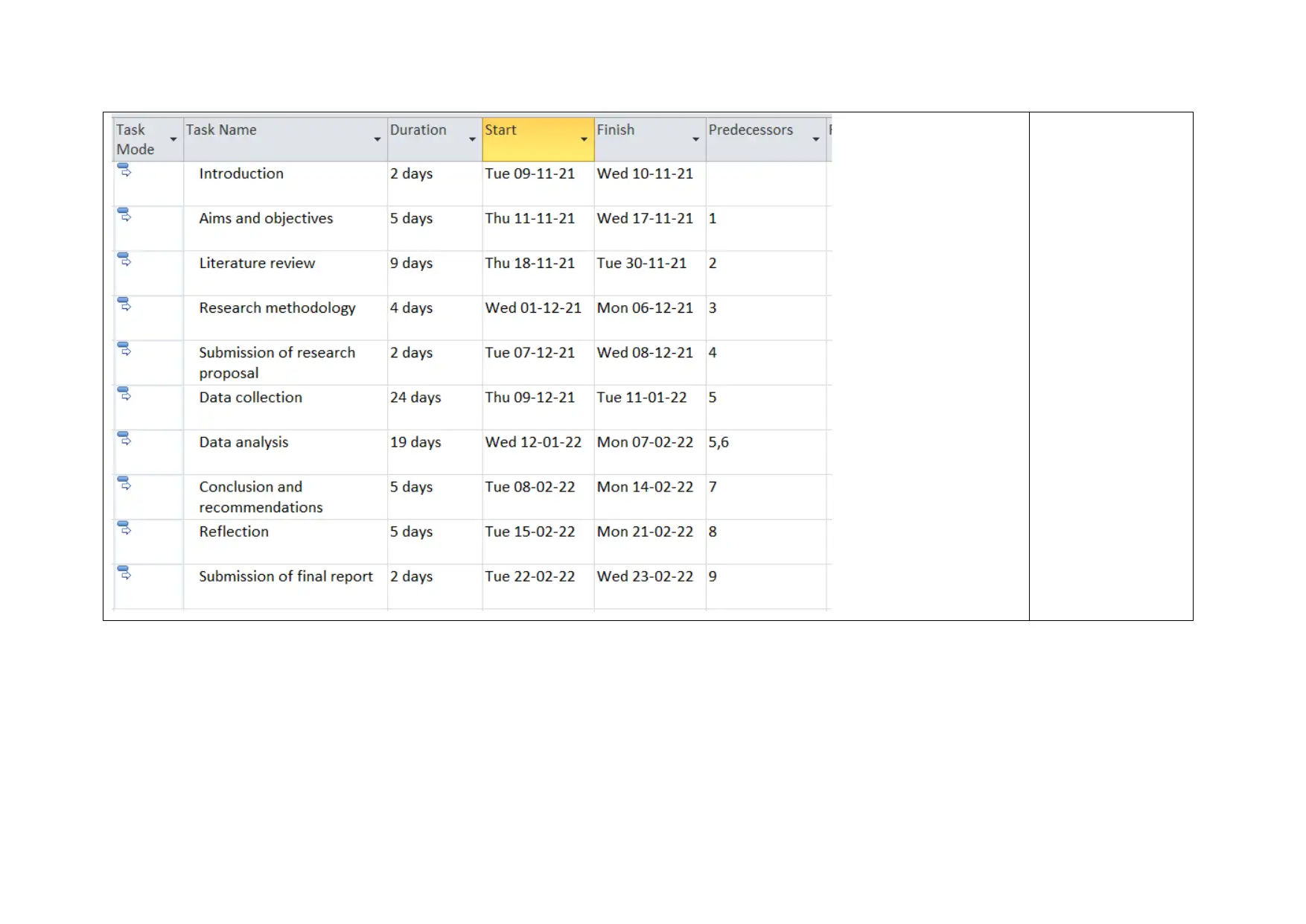Screen dimensions: 1306x924
Task: Select the Predecessors column header
Action: (766, 139)
